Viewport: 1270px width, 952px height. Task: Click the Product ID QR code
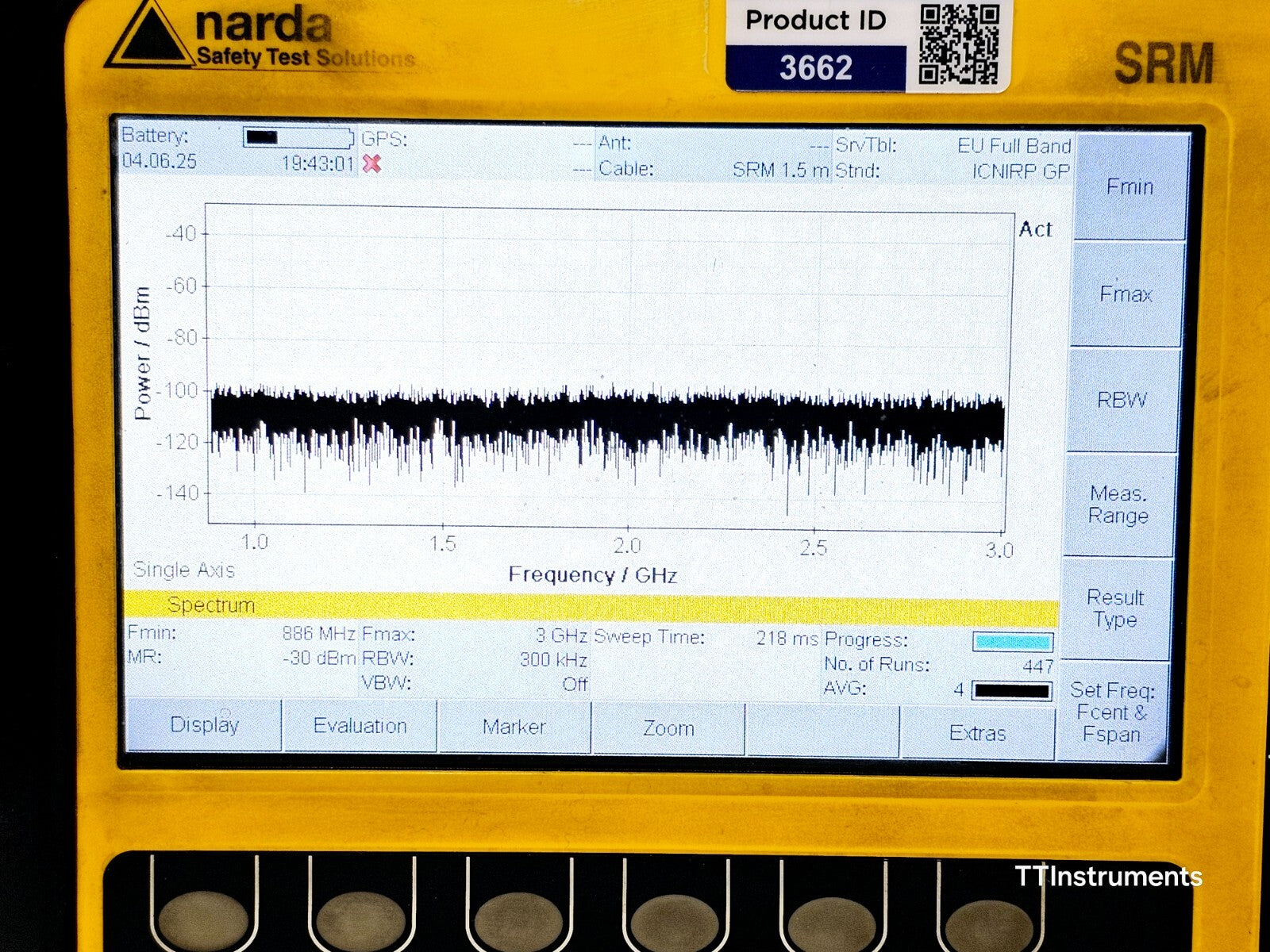(959, 44)
